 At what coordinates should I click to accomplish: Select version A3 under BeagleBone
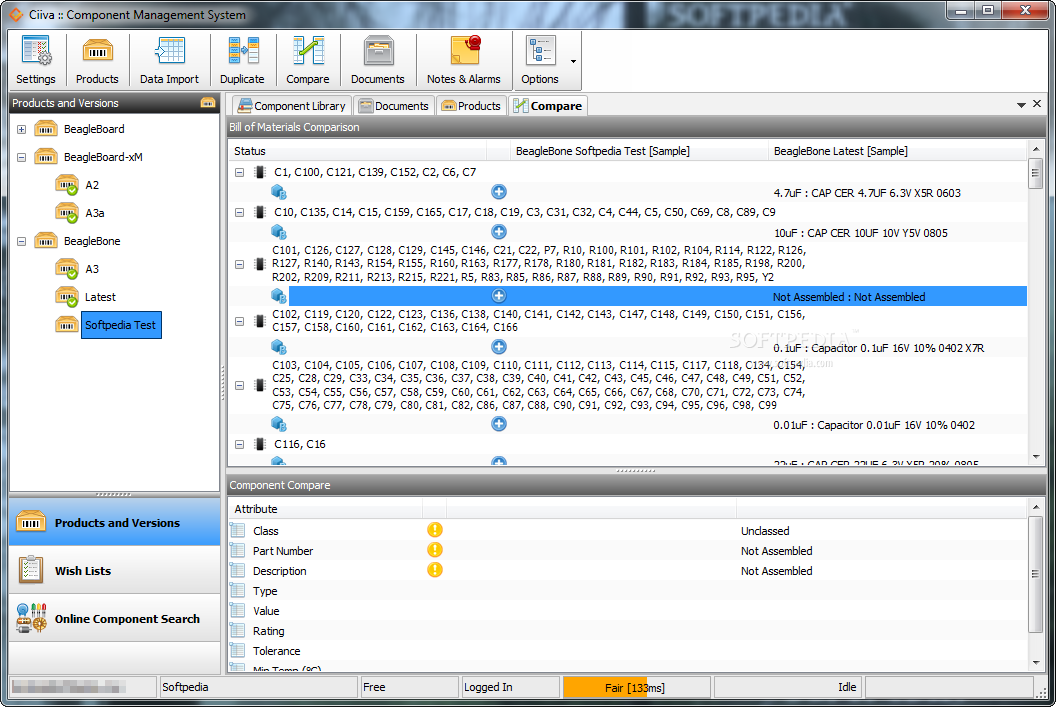[92, 269]
